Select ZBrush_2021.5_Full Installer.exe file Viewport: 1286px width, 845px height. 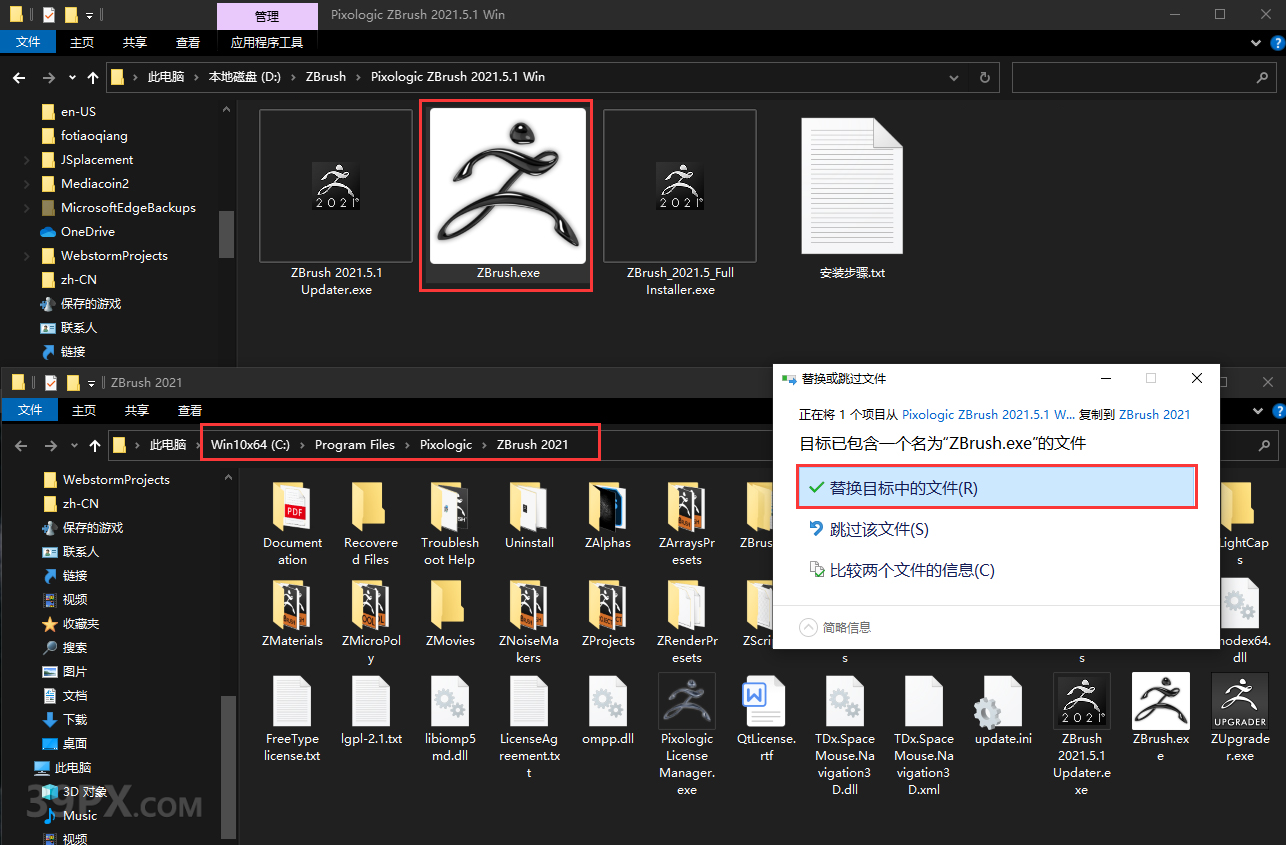(x=680, y=204)
